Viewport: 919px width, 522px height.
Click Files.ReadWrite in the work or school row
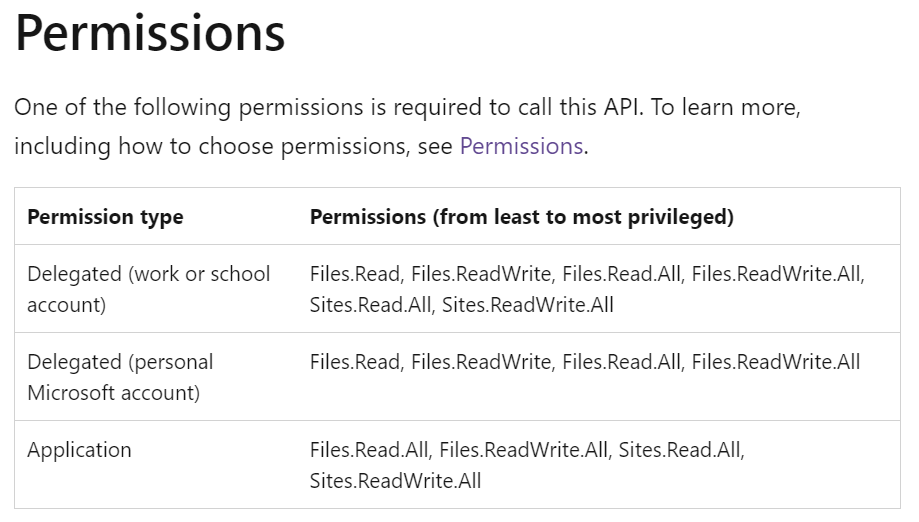481,274
